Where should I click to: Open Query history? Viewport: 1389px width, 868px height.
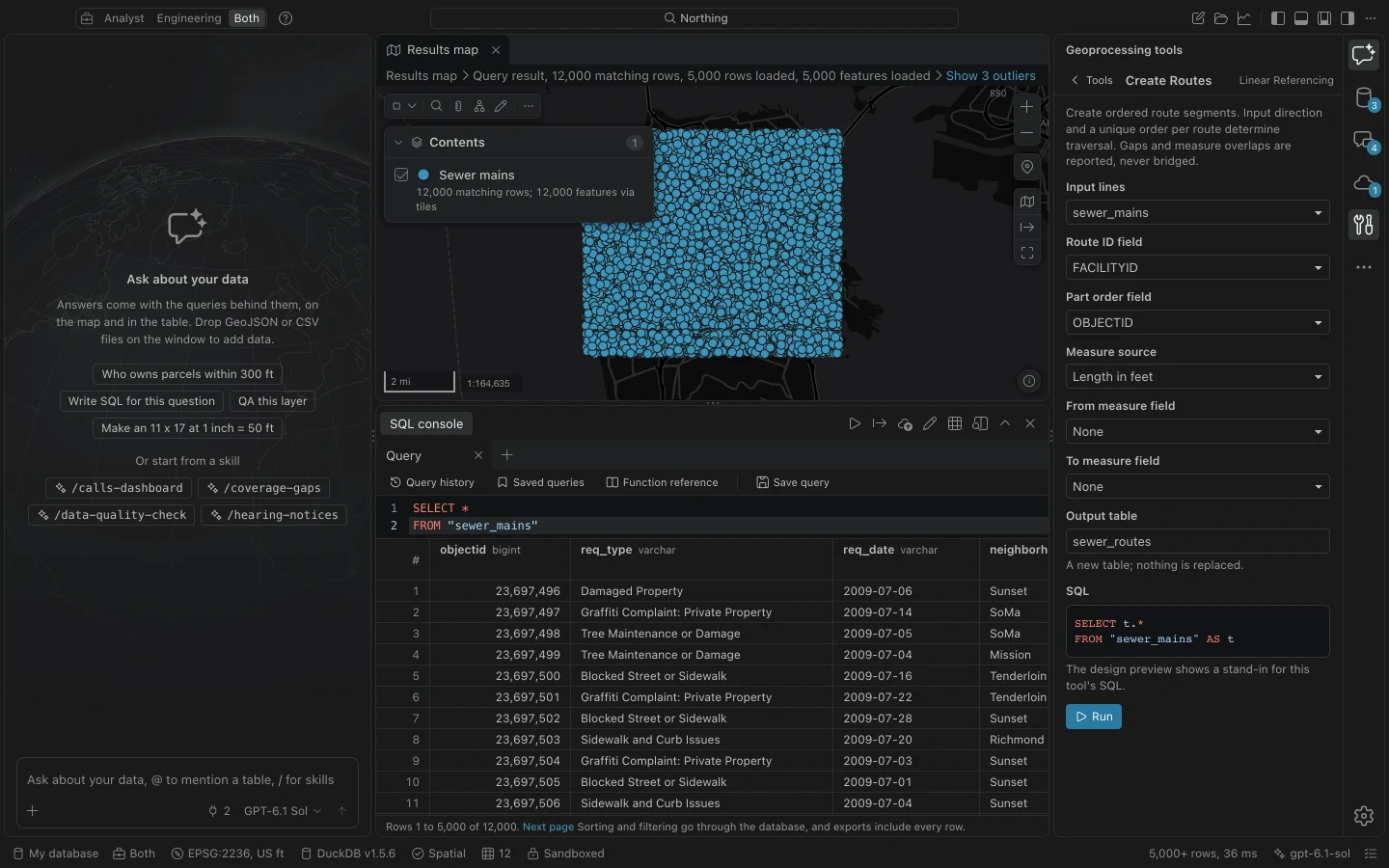(432, 482)
